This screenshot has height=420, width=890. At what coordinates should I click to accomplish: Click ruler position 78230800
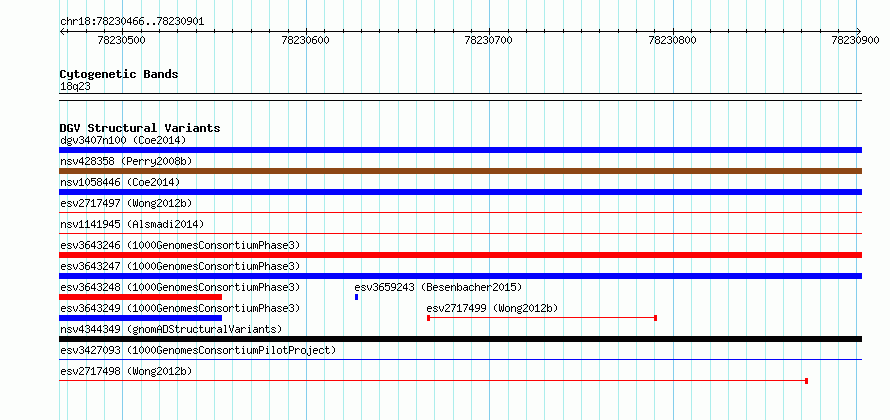[x=672, y=40]
